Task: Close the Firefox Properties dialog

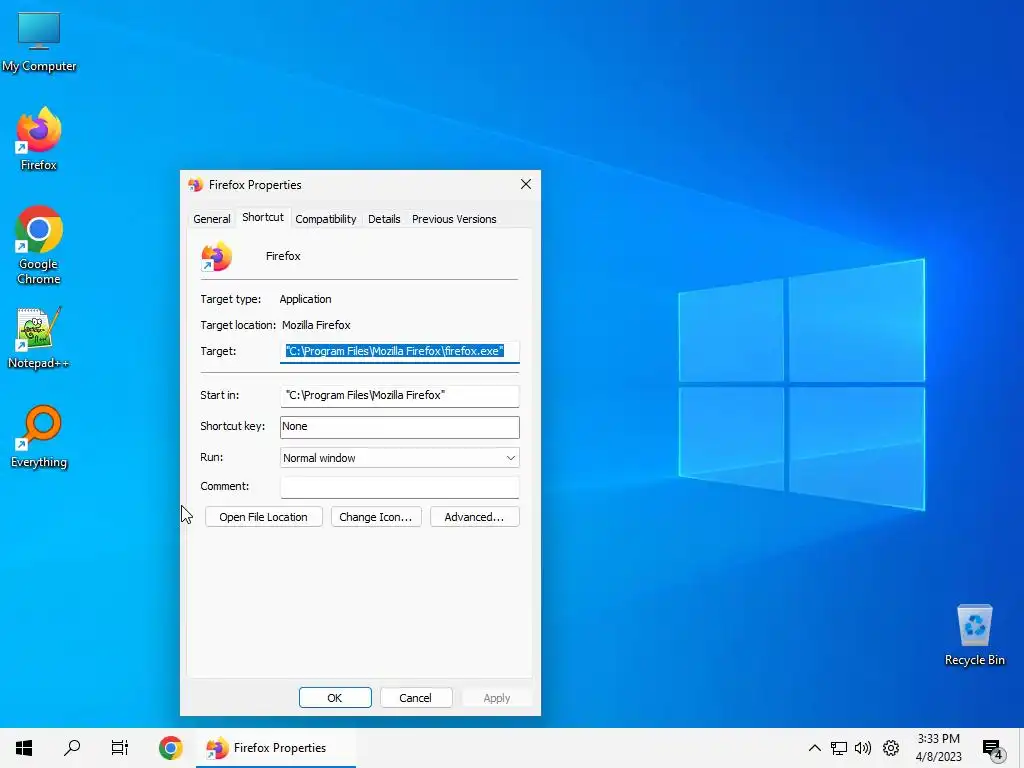Action: (526, 185)
